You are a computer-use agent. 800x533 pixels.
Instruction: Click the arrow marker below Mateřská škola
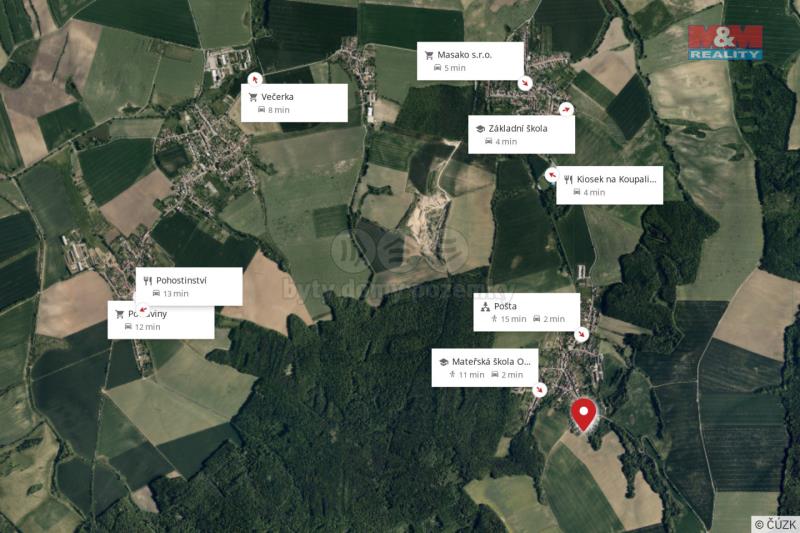click(x=539, y=390)
